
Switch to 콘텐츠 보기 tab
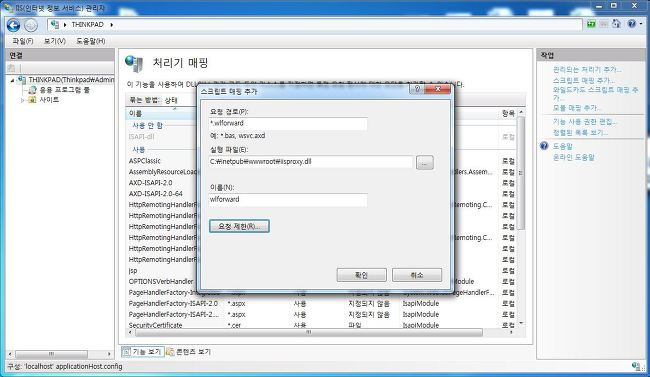(x=189, y=352)
